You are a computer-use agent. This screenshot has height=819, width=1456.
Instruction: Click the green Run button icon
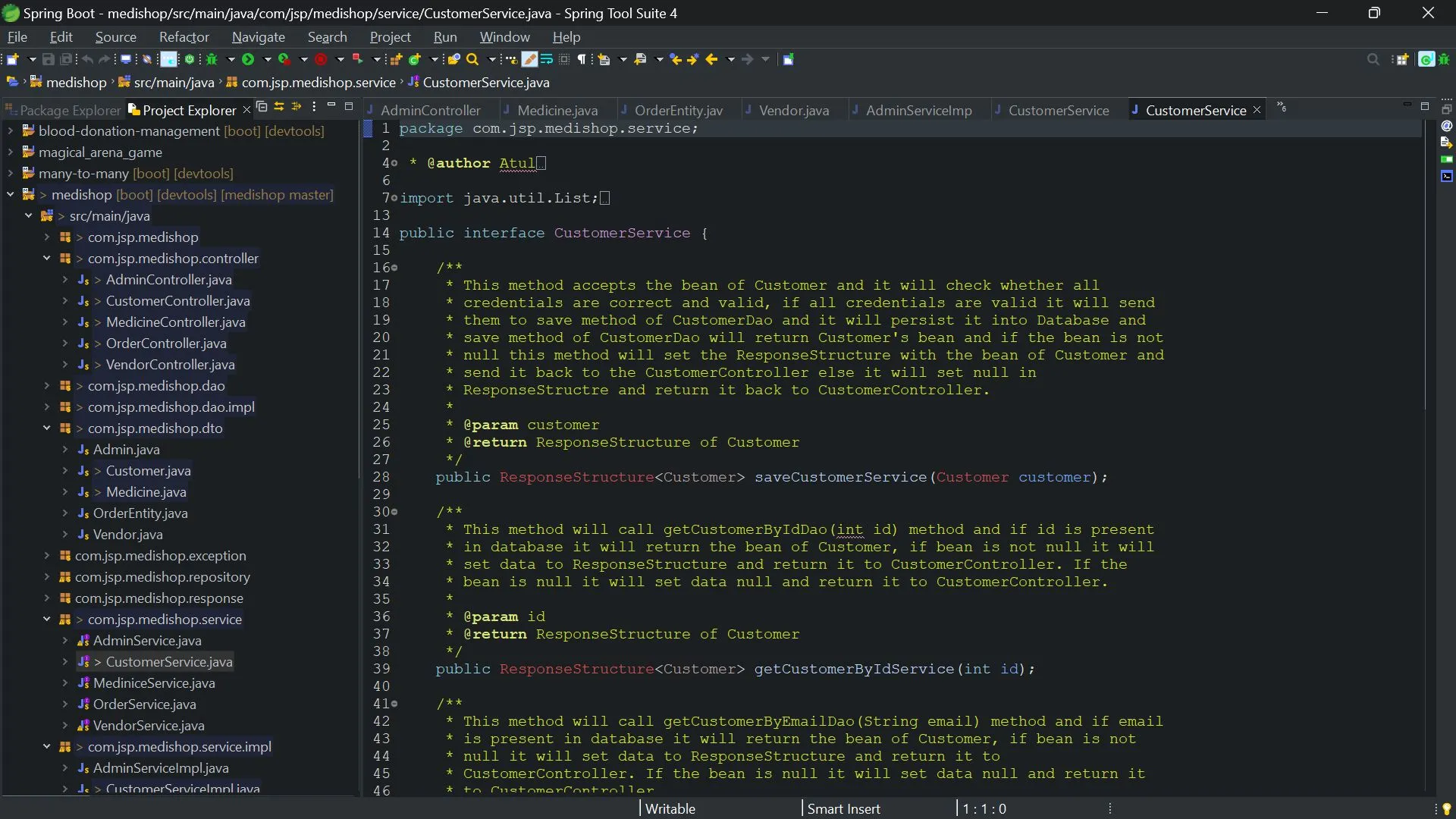[x=248, y=59]
